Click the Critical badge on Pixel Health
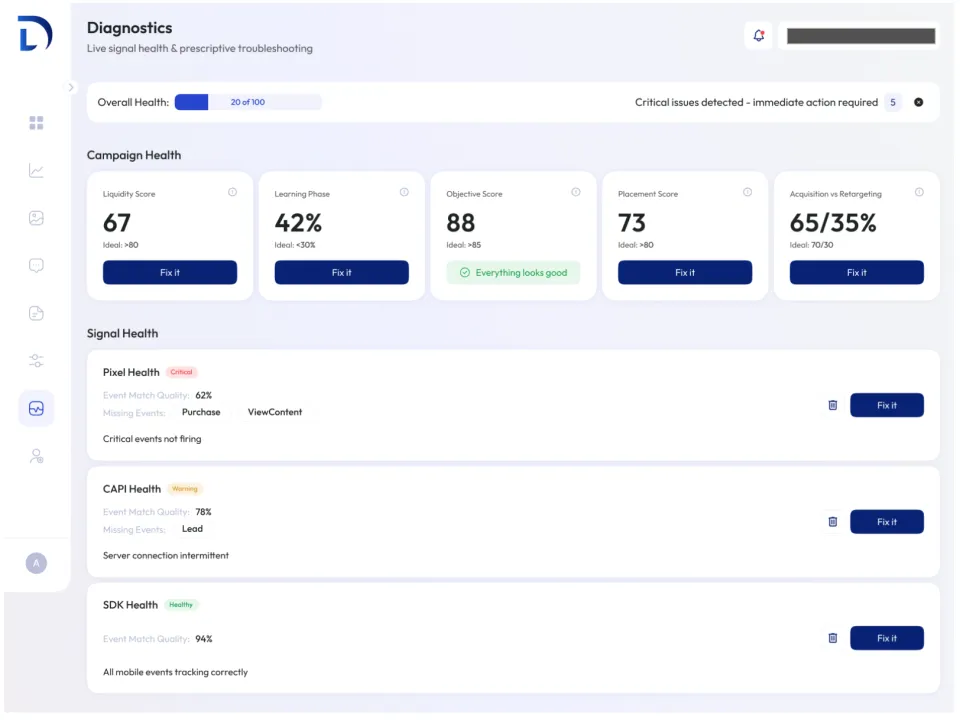 [x=181, y=372]
